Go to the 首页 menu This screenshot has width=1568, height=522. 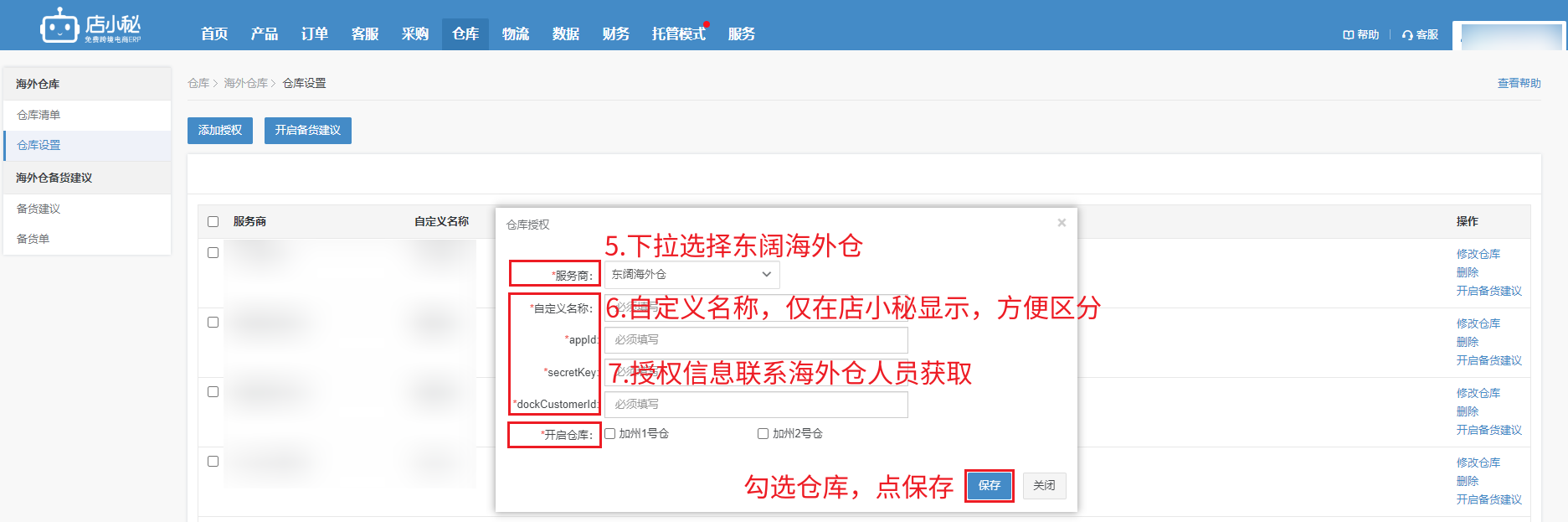tap(214, 34)
